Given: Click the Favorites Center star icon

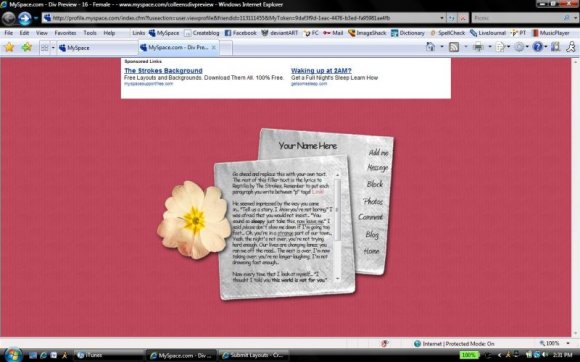Looking at the screenshot, I should click(9, 47).
